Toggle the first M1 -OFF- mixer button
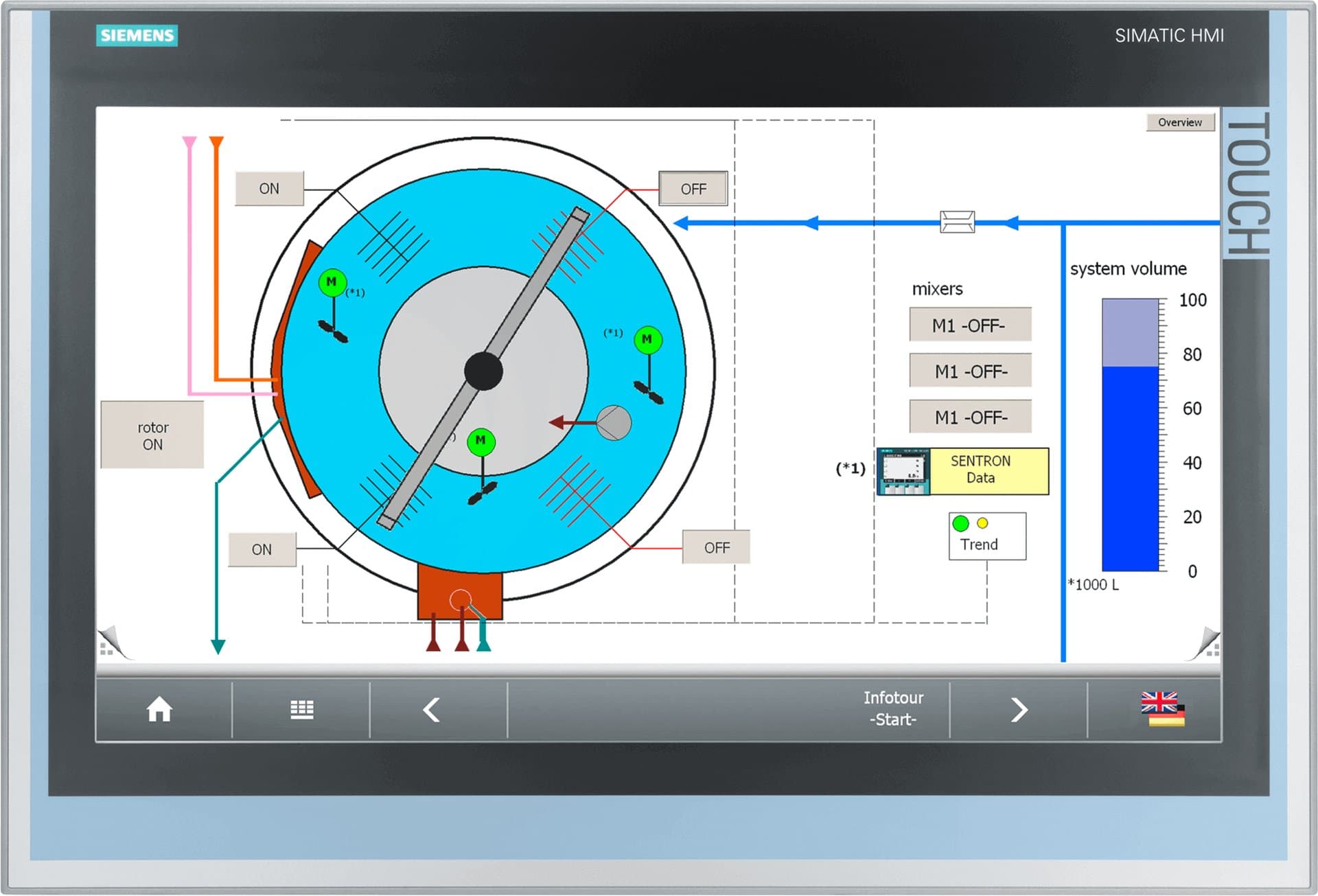 click(970, 325)
